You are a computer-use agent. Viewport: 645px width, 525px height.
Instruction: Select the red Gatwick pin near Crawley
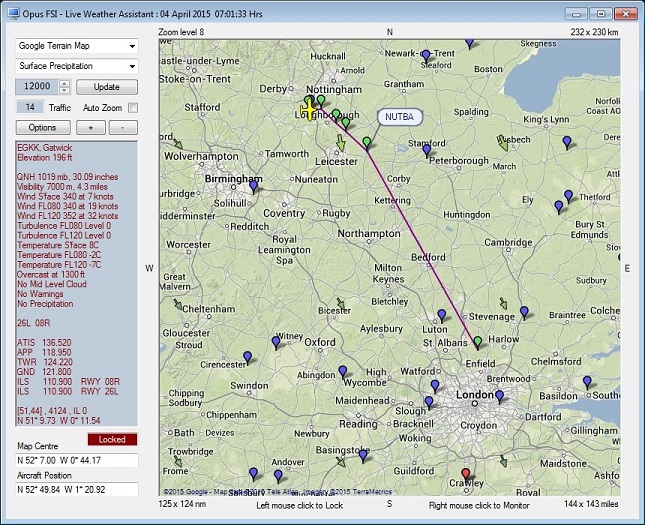click(466, 474)
